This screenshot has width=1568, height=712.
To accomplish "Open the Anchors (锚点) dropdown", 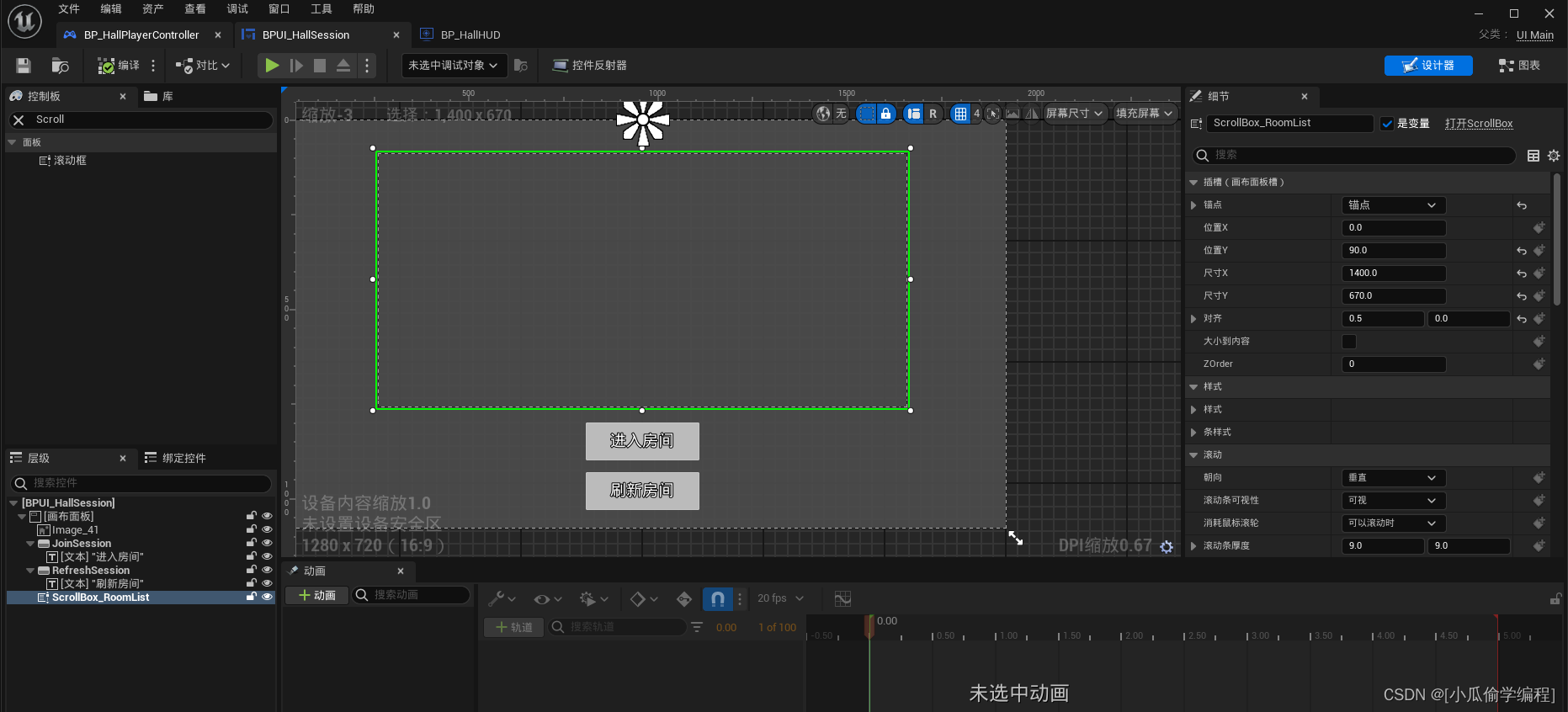I will [1393, 205].
